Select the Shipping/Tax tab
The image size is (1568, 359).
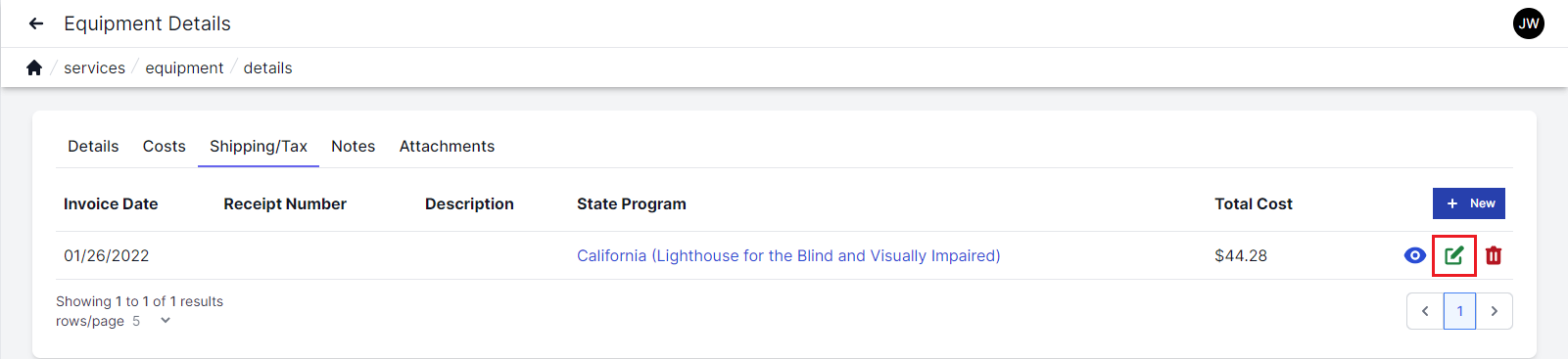[259, 146]
